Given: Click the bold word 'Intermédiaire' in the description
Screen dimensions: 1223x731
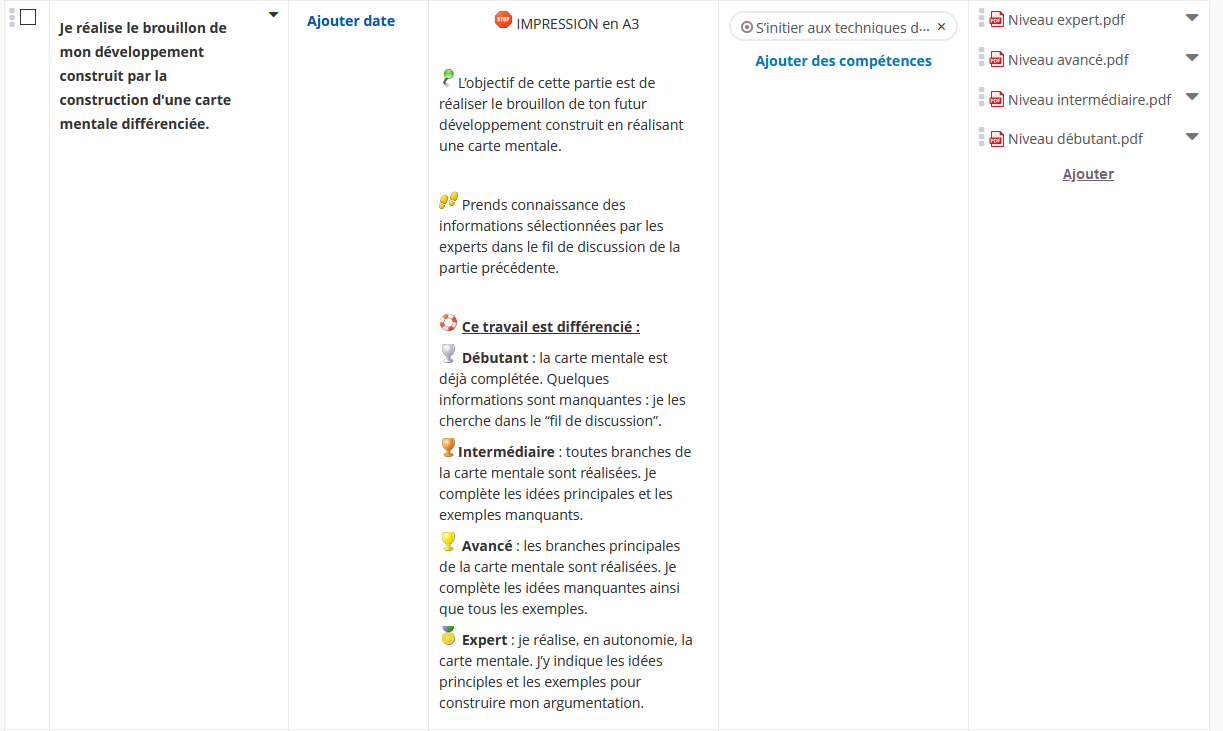Looking at the screenshot, I should [x=506, y=451].
